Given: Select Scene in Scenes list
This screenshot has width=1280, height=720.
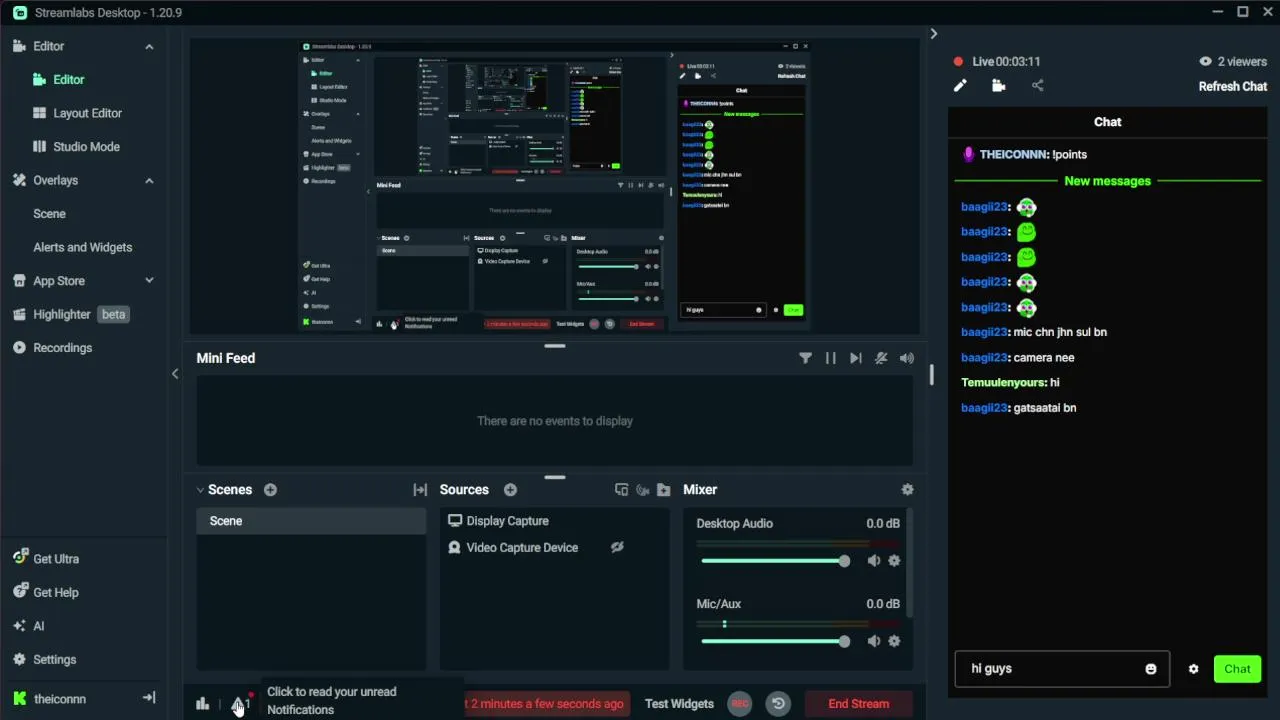Looking at the screenshot, I should (x=311, y=521).
